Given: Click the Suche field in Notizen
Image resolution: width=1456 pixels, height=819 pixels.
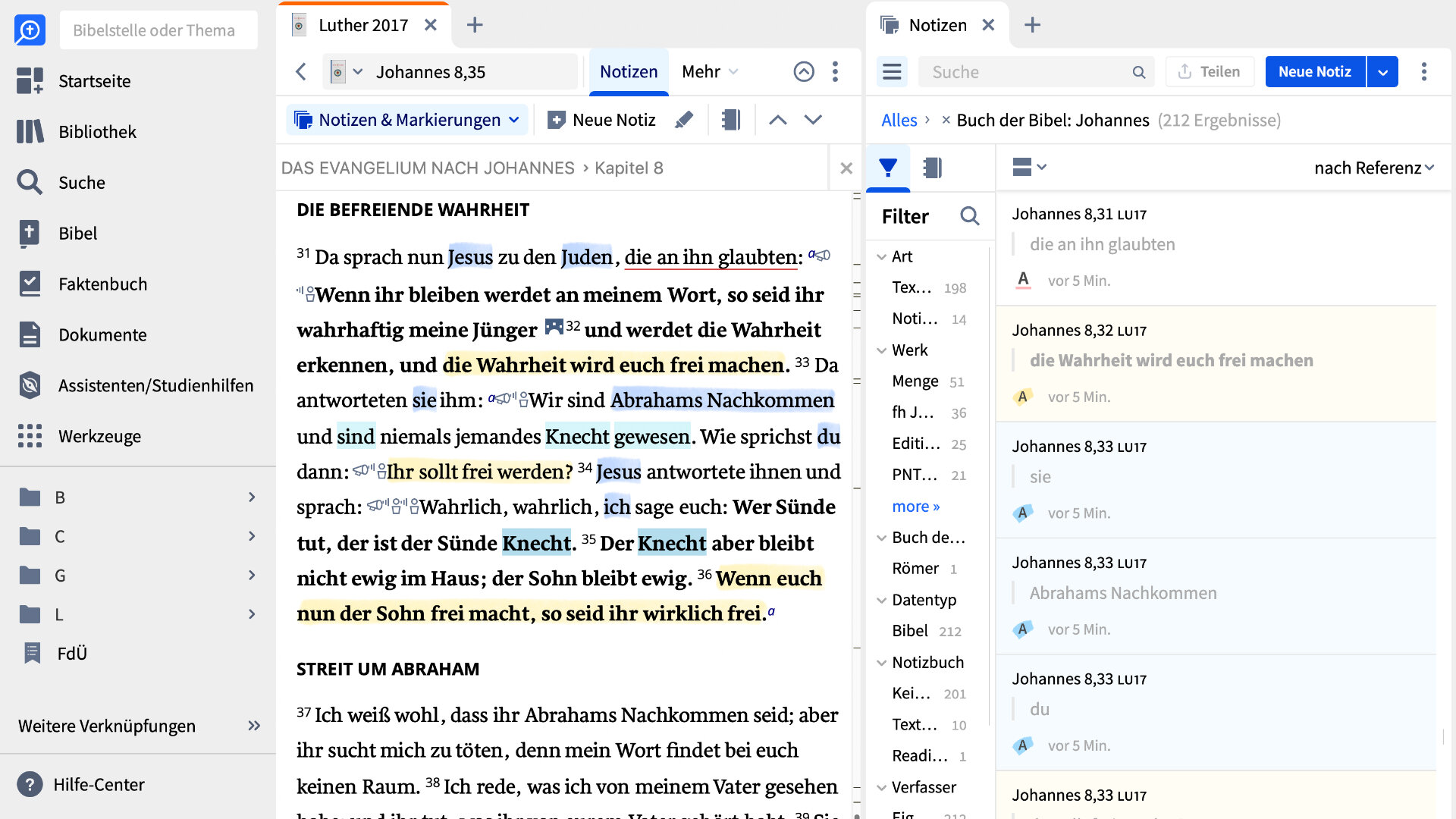Looking at the screenshot, I should (1036, 72).
